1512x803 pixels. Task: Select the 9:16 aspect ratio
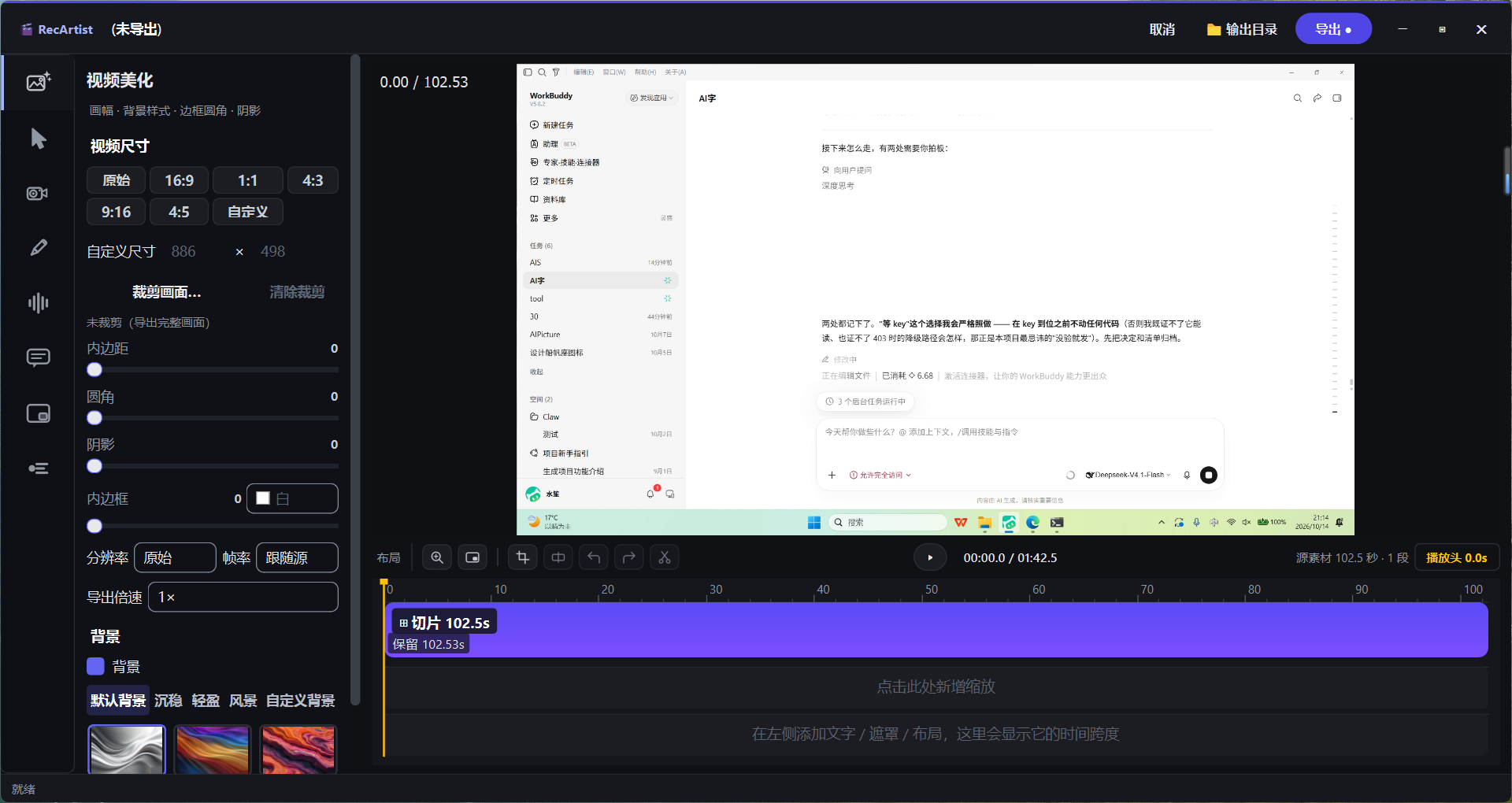click(x=116, y=212)
